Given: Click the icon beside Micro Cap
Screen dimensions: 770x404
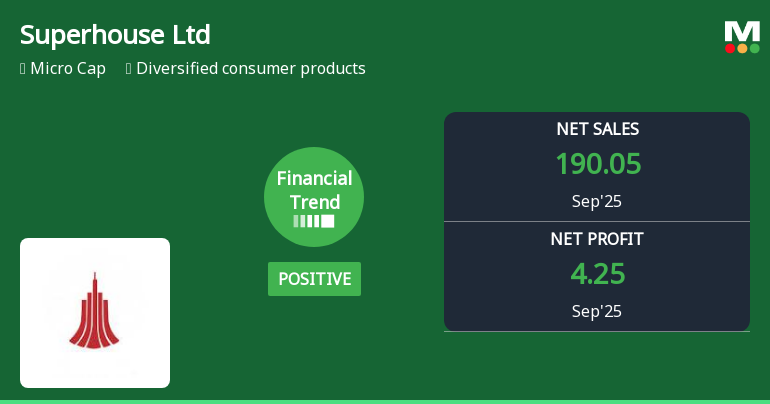Looking at the screenshot, I should pos(23,69).
